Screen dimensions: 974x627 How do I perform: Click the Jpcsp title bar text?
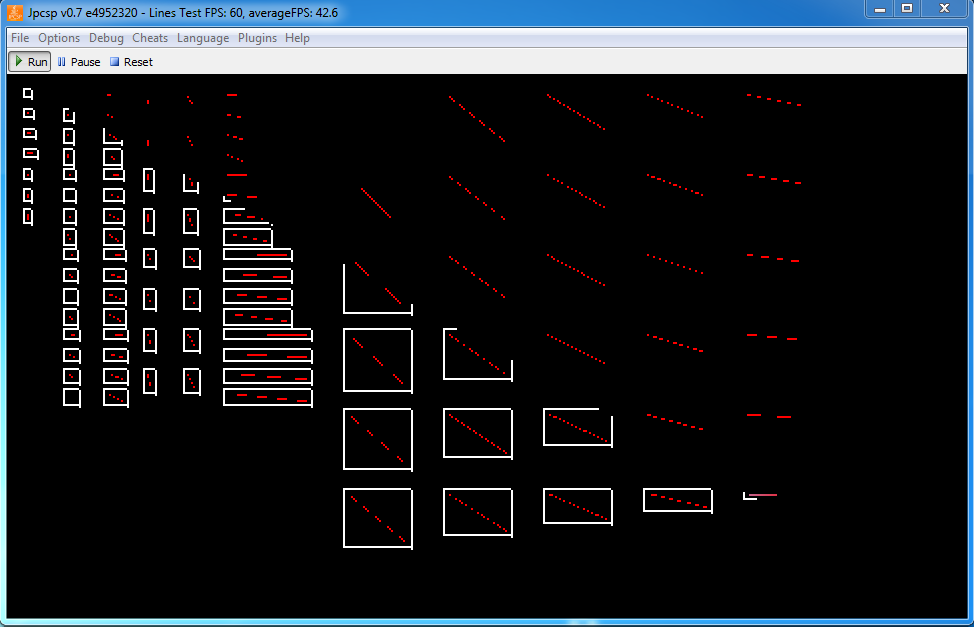click(183, 12)
